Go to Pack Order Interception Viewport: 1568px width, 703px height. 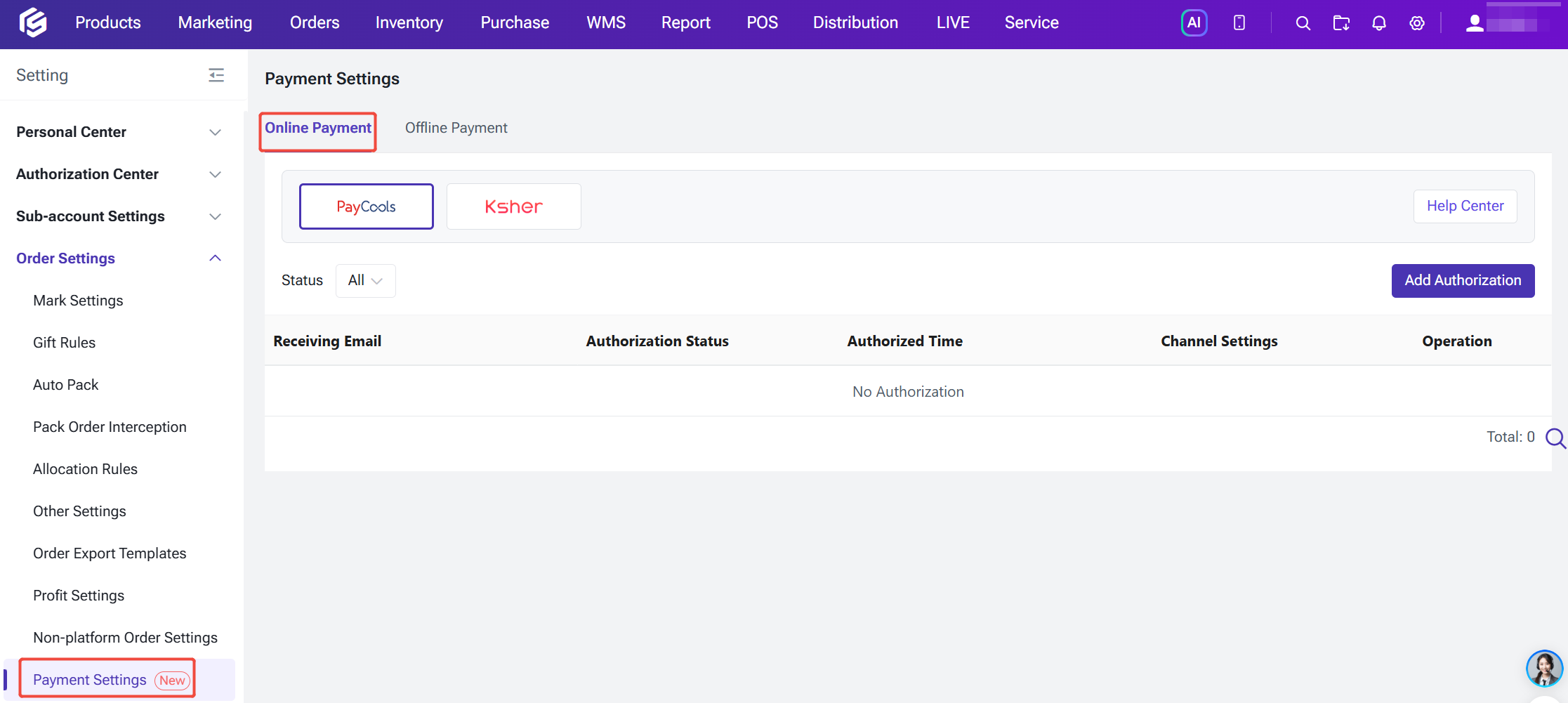point(110,427)
